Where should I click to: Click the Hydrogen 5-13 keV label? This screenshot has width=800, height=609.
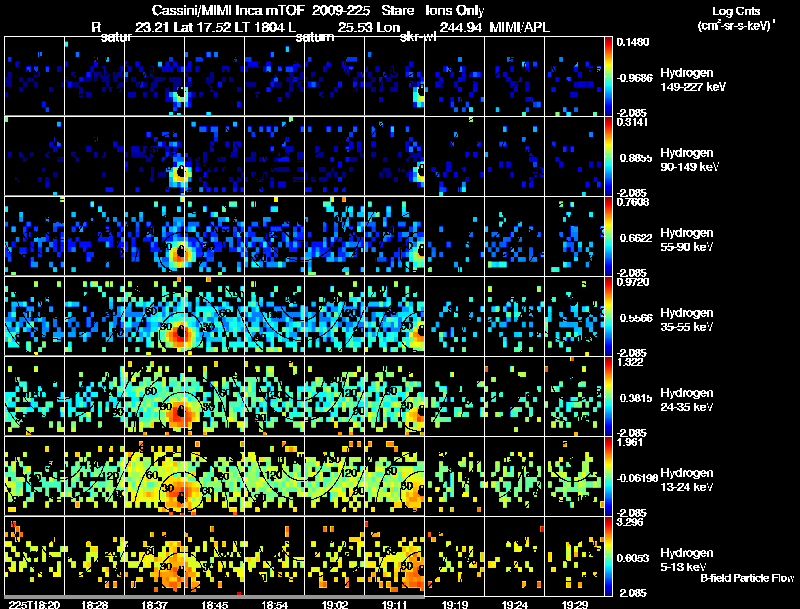(687, 560)
